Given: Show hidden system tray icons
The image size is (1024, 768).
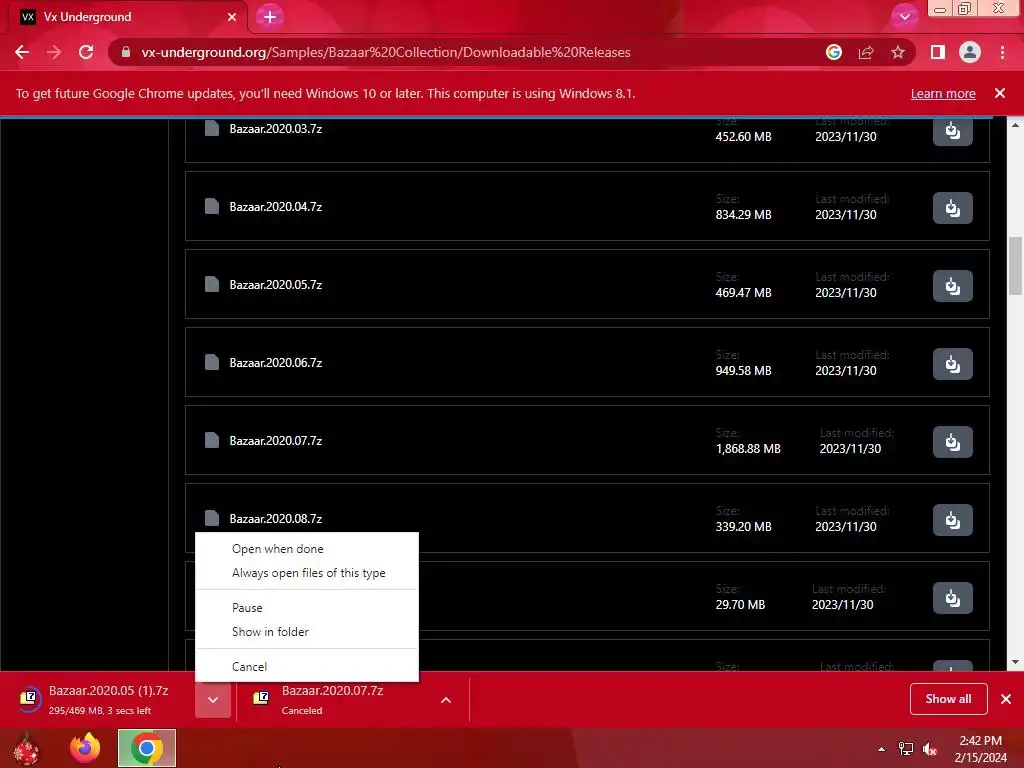Looking at the screenshot, I should point(882,749).
